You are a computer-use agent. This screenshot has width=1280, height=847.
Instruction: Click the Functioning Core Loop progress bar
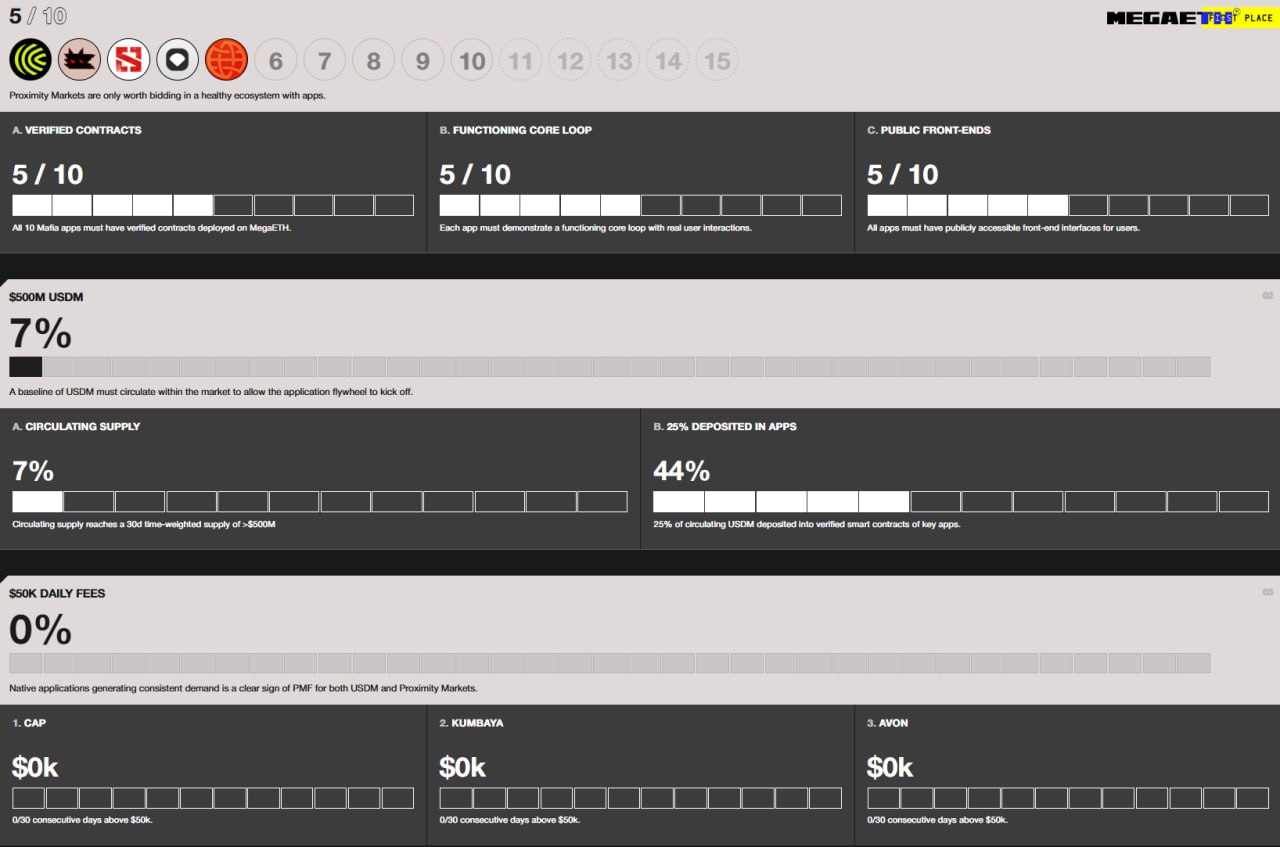click(x=640, y=205)
